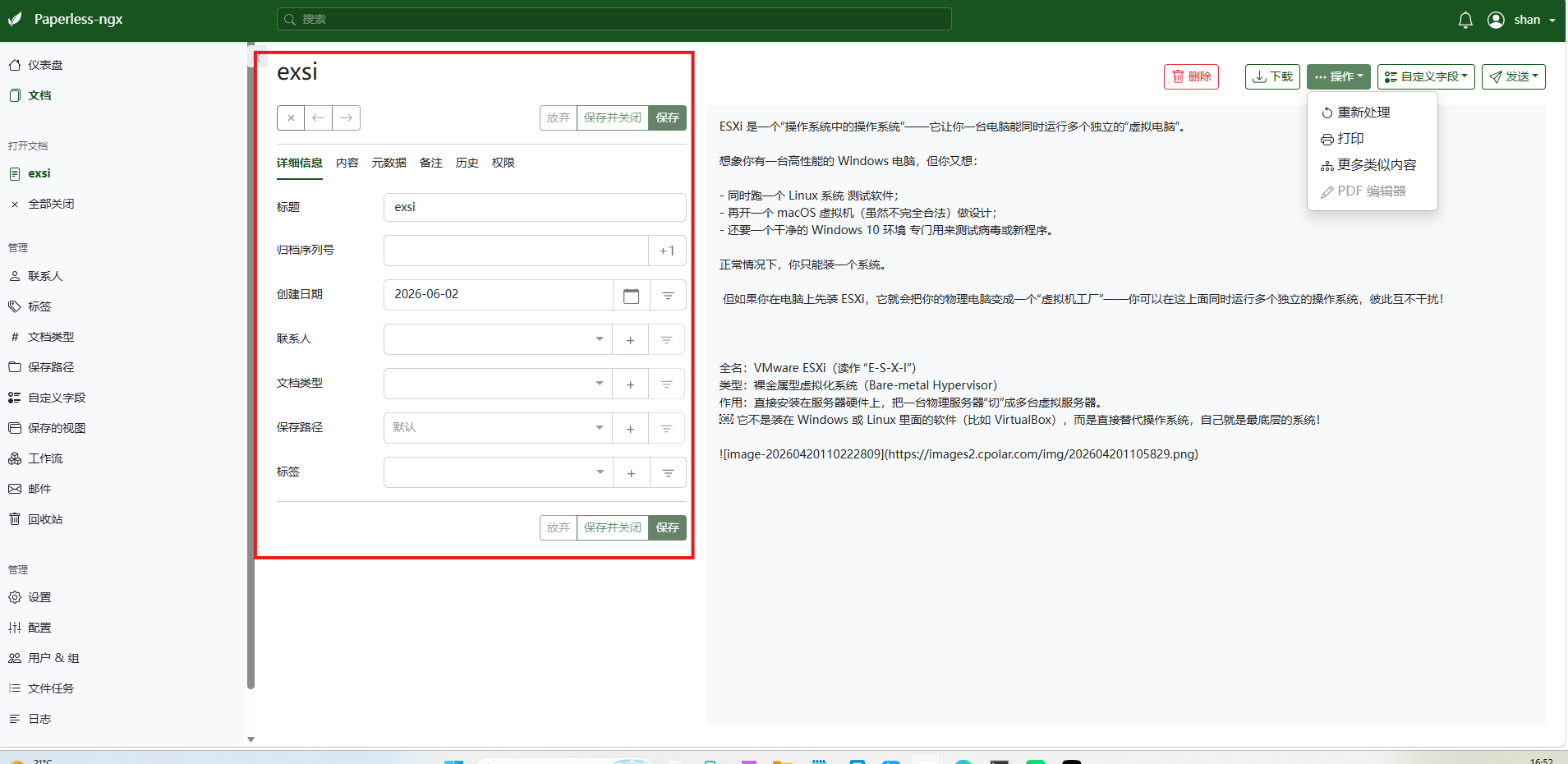Switch to the 历史 tab
Image resolution: width=1568 pixels, height=764 pixels.
(x=467, y=163)
